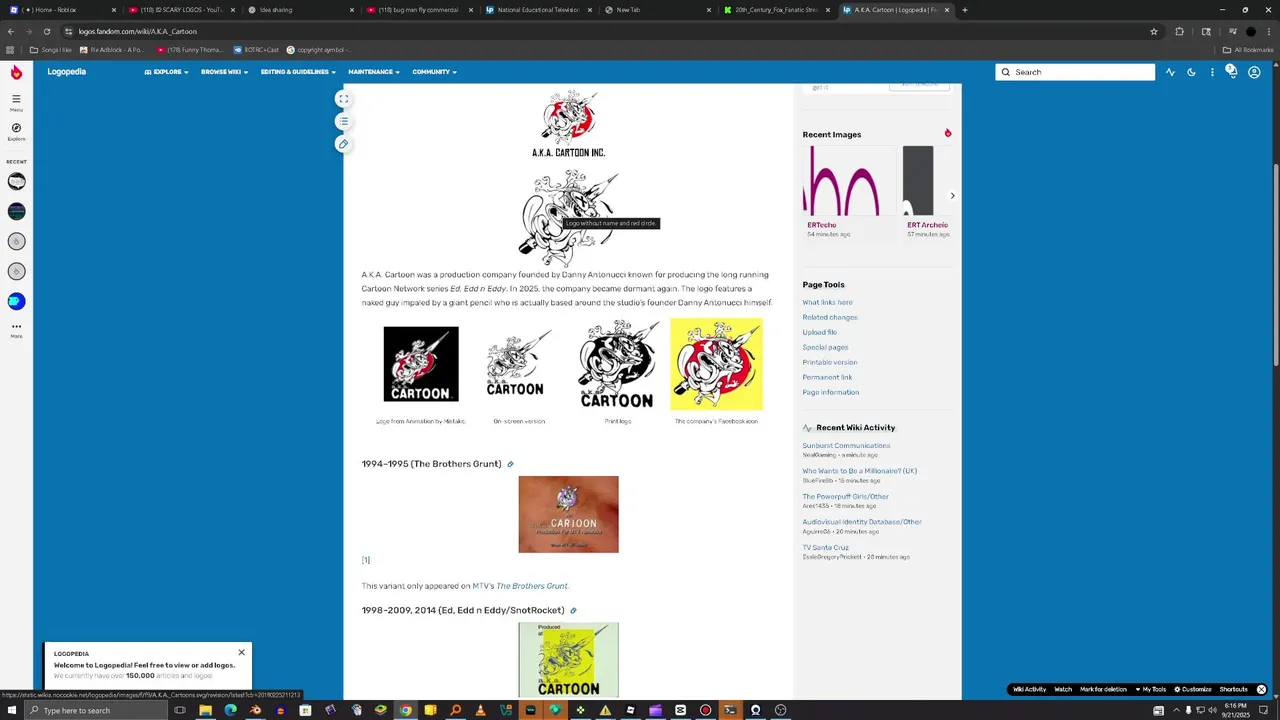
Task: Open Who Wants to Be a Millionaire? (UK) entry
Action: 859,471
